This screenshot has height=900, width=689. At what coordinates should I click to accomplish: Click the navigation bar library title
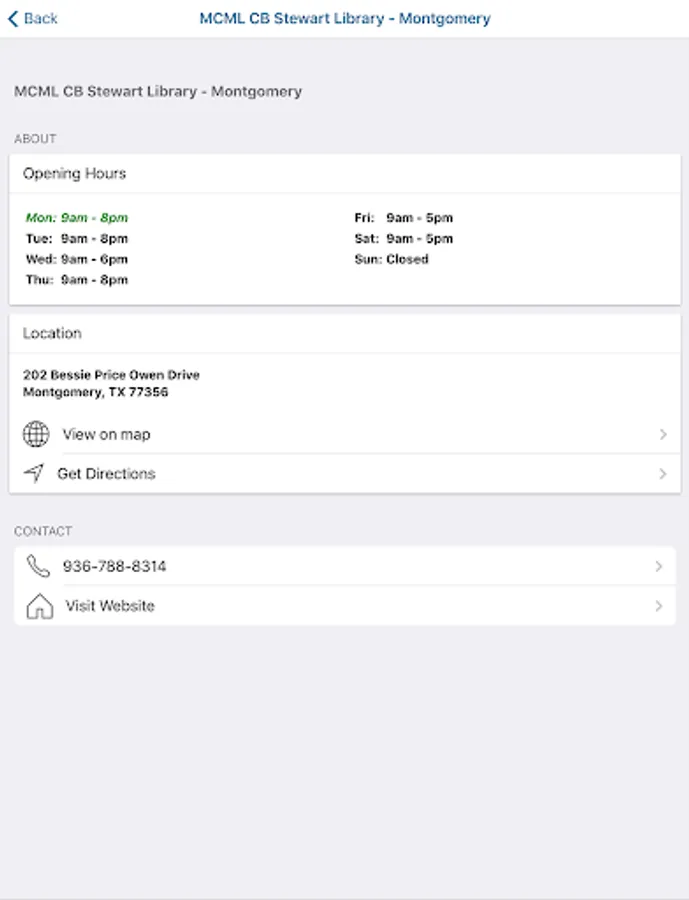click(x=345, y=18)
